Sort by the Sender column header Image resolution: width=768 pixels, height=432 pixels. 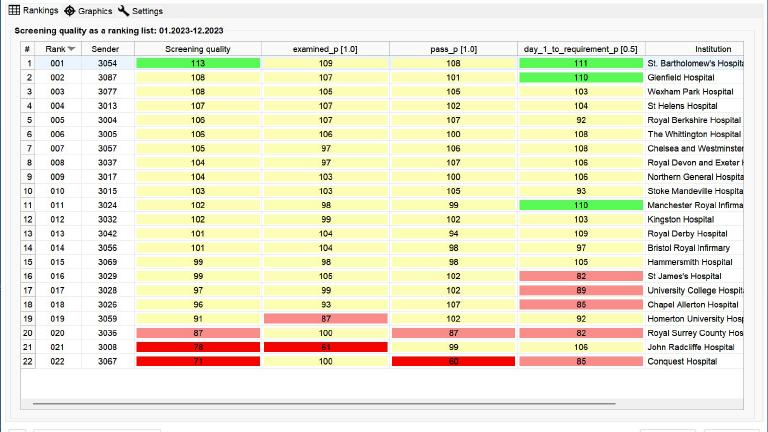(x=105, y=49)
